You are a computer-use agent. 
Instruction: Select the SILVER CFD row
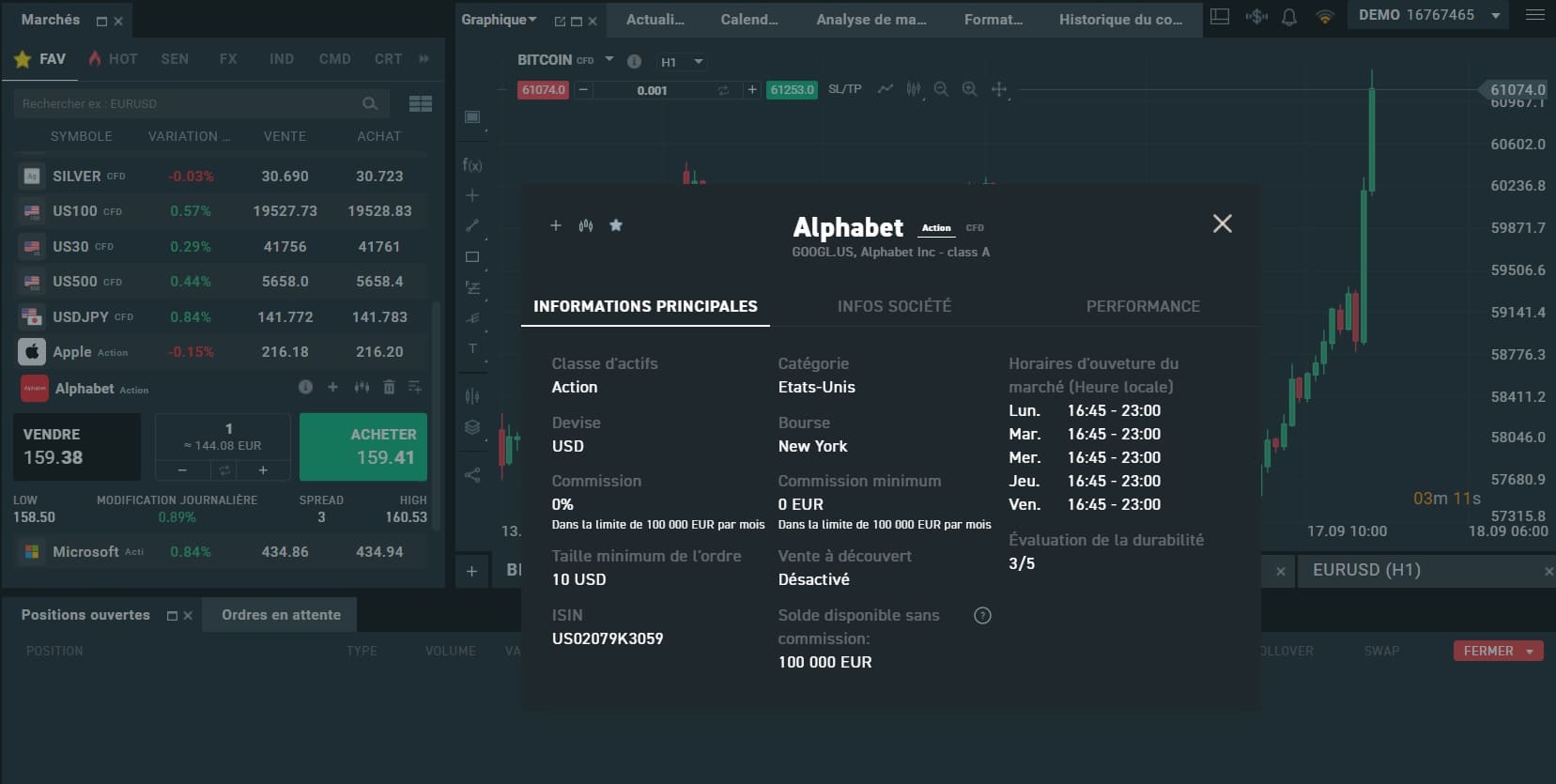point(222,176)
